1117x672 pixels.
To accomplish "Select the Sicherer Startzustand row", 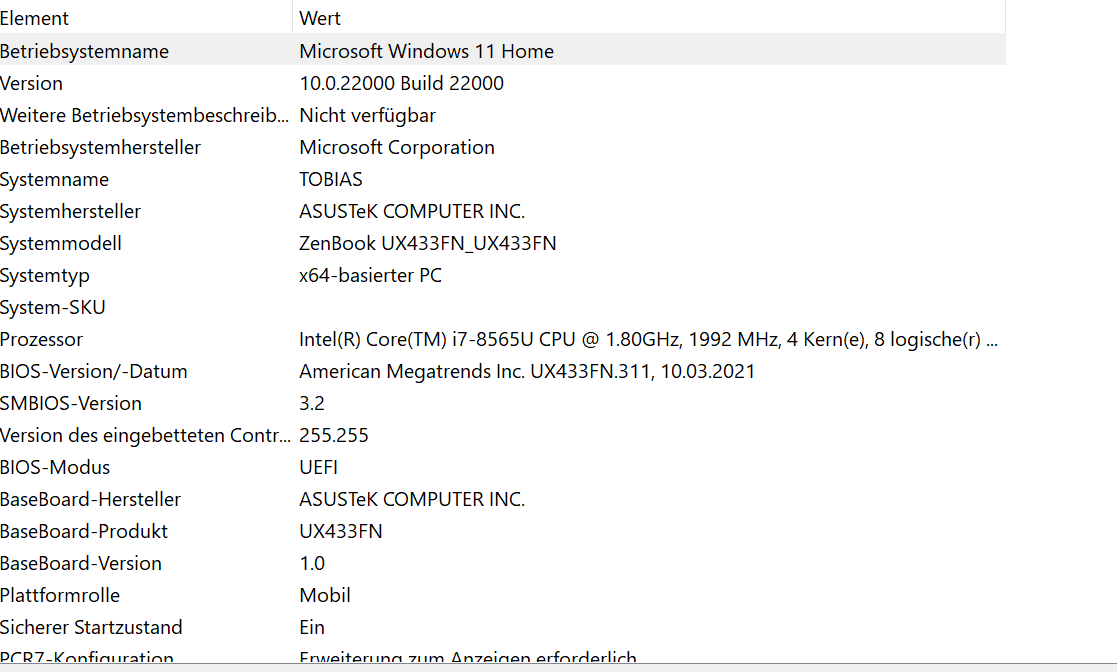I will click(502, 628).
